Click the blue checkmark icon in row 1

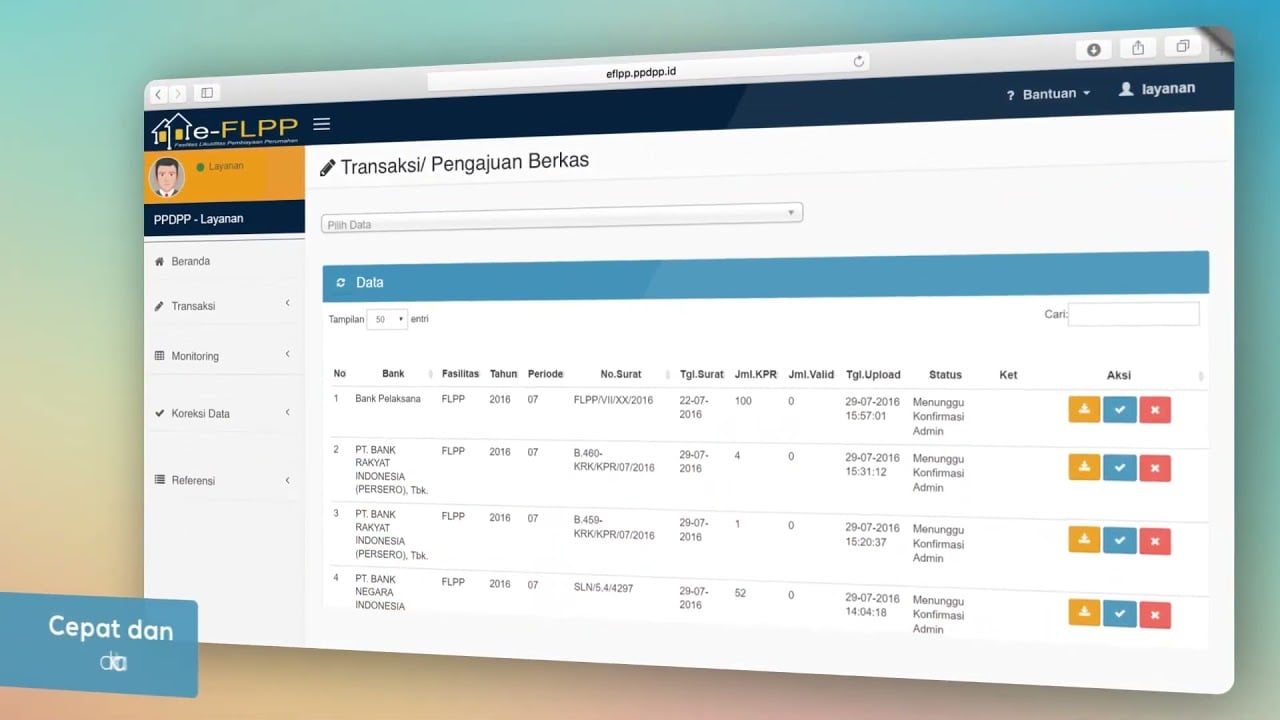[x=1119, y=410]
